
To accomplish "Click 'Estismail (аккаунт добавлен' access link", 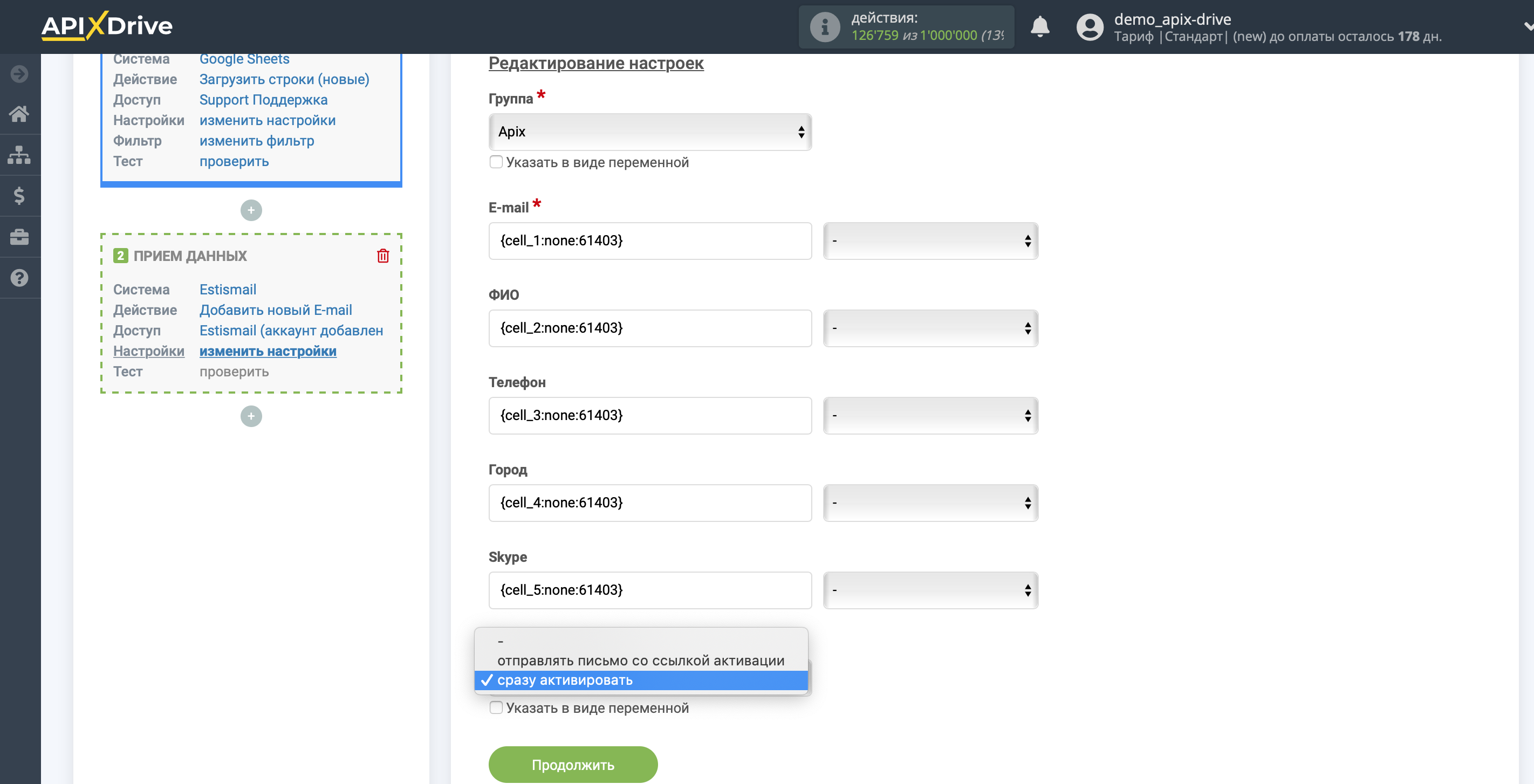I will pyautogui.click(x=291, y=331).
